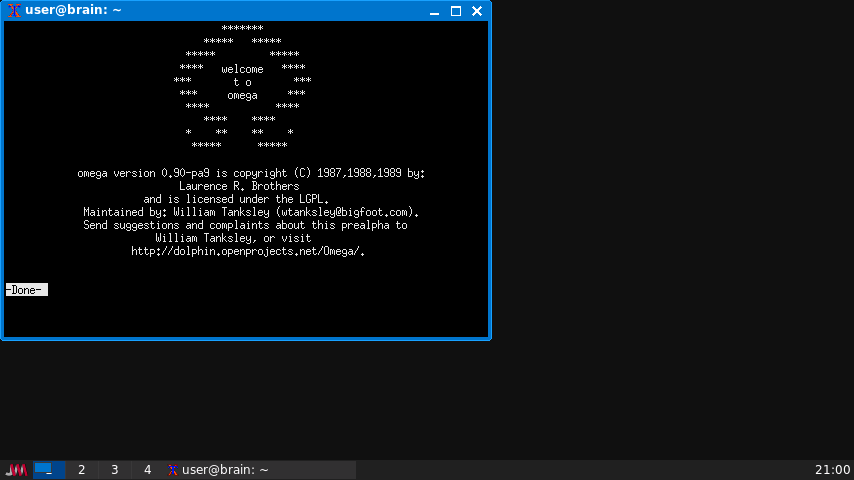Switch to desktop 2
The width and height of the screenshot is (854, 480).
click(x=82, y=470)
